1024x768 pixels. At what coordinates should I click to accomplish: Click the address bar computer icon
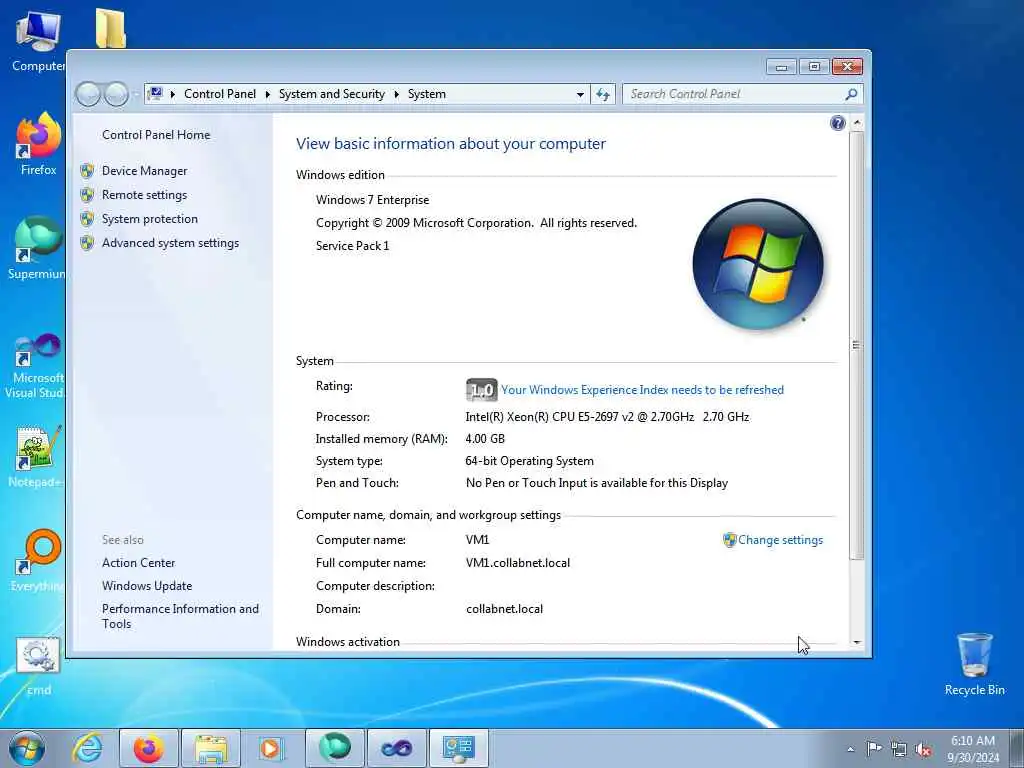(155, 94)
